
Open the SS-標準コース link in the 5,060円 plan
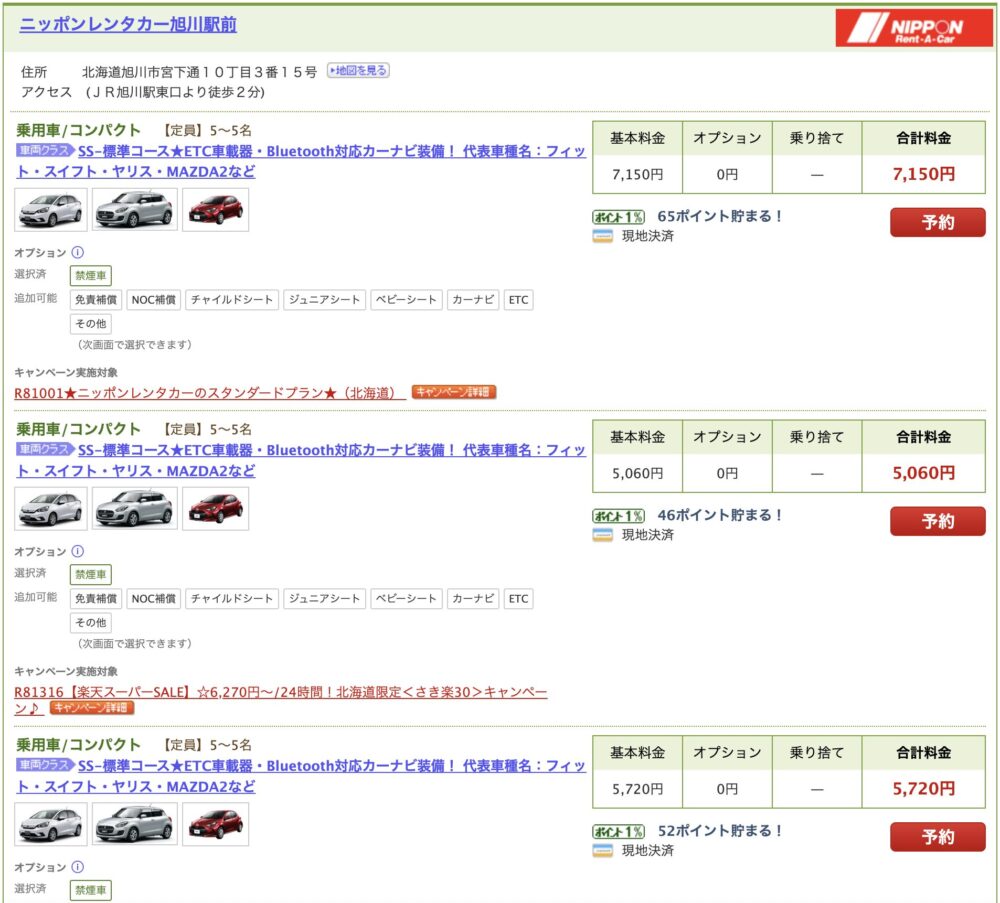coord(301,460)
